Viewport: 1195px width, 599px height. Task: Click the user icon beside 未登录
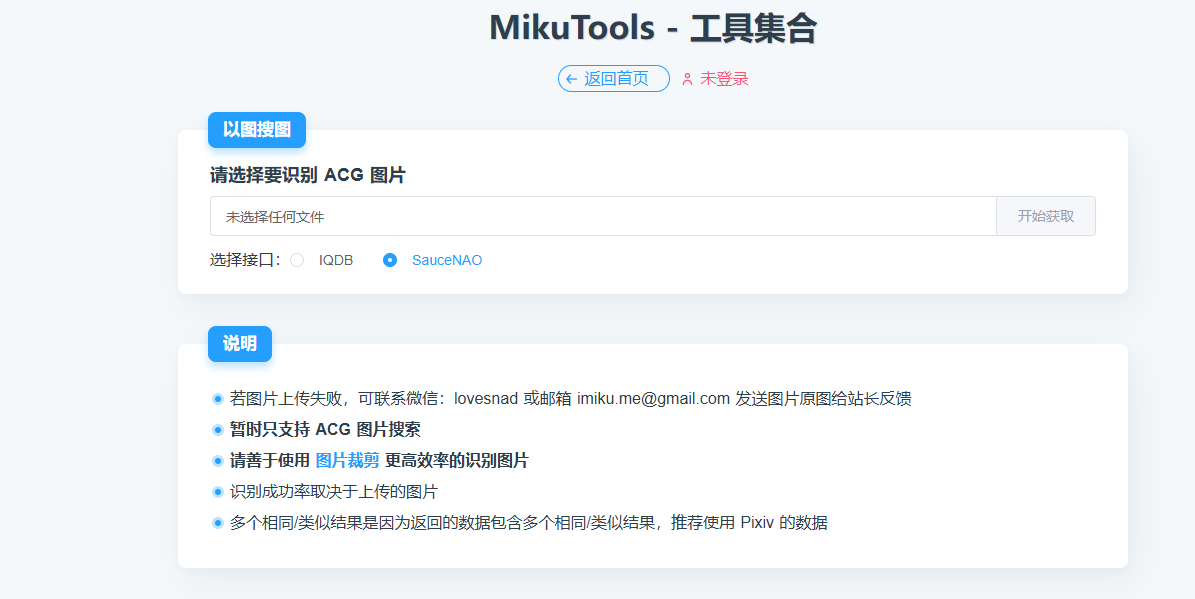687,79
